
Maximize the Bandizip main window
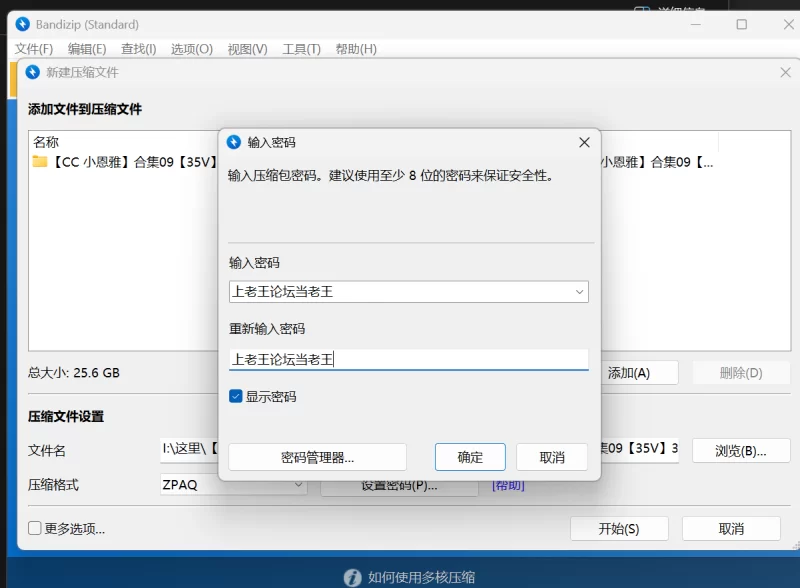point(741,24)
